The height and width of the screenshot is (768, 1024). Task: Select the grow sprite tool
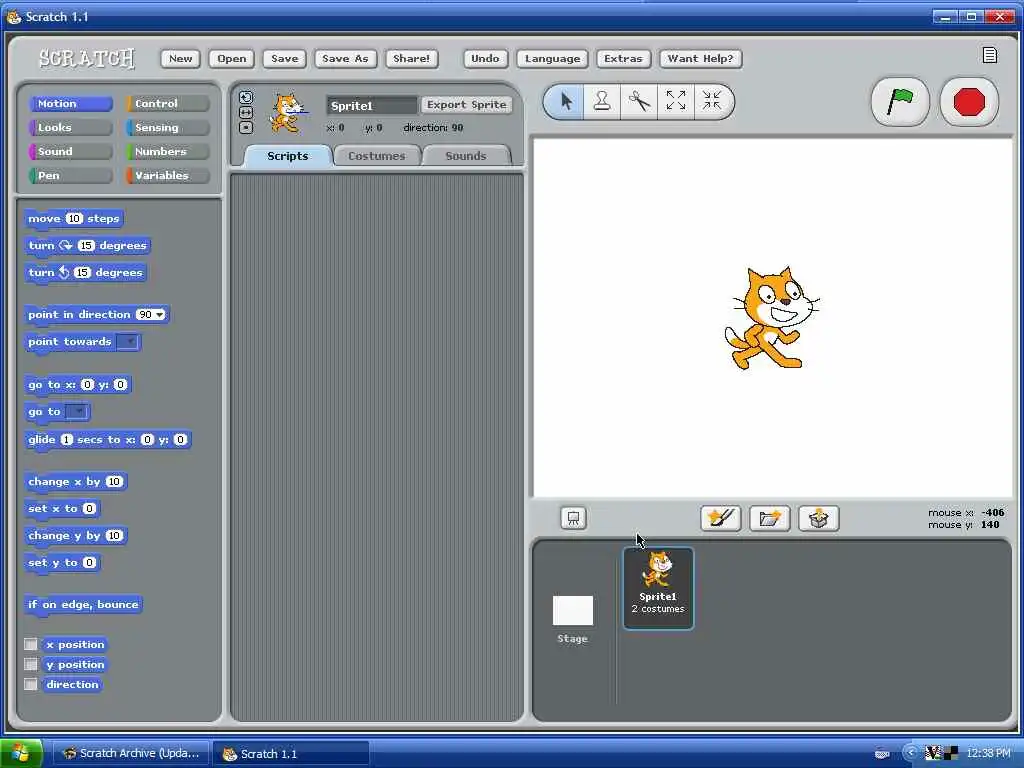pyautogui.click(x=675, y=101)
